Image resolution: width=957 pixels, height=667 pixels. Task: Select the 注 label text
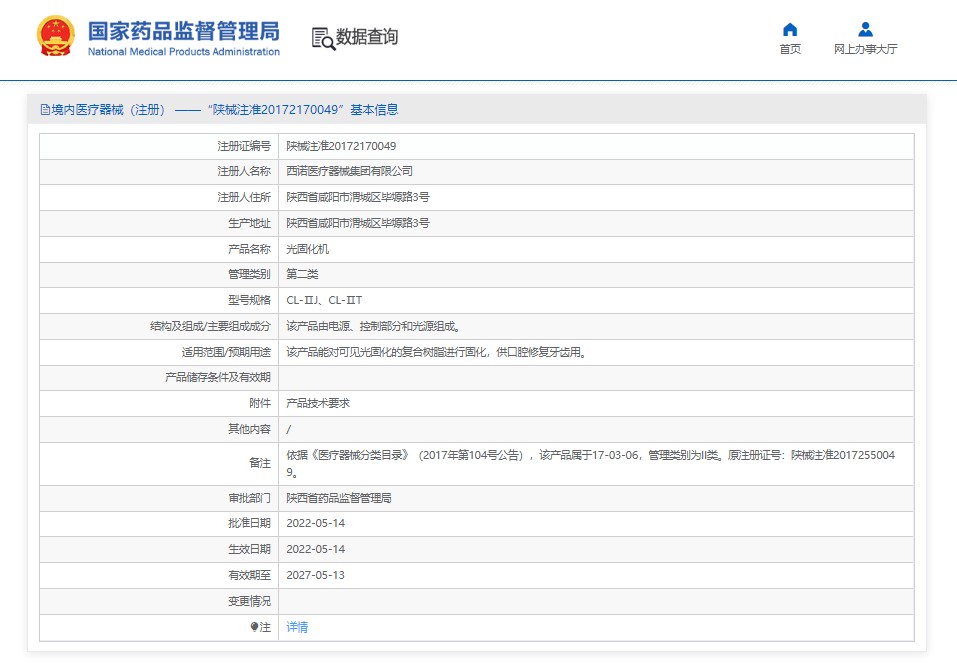coord(265,627)
